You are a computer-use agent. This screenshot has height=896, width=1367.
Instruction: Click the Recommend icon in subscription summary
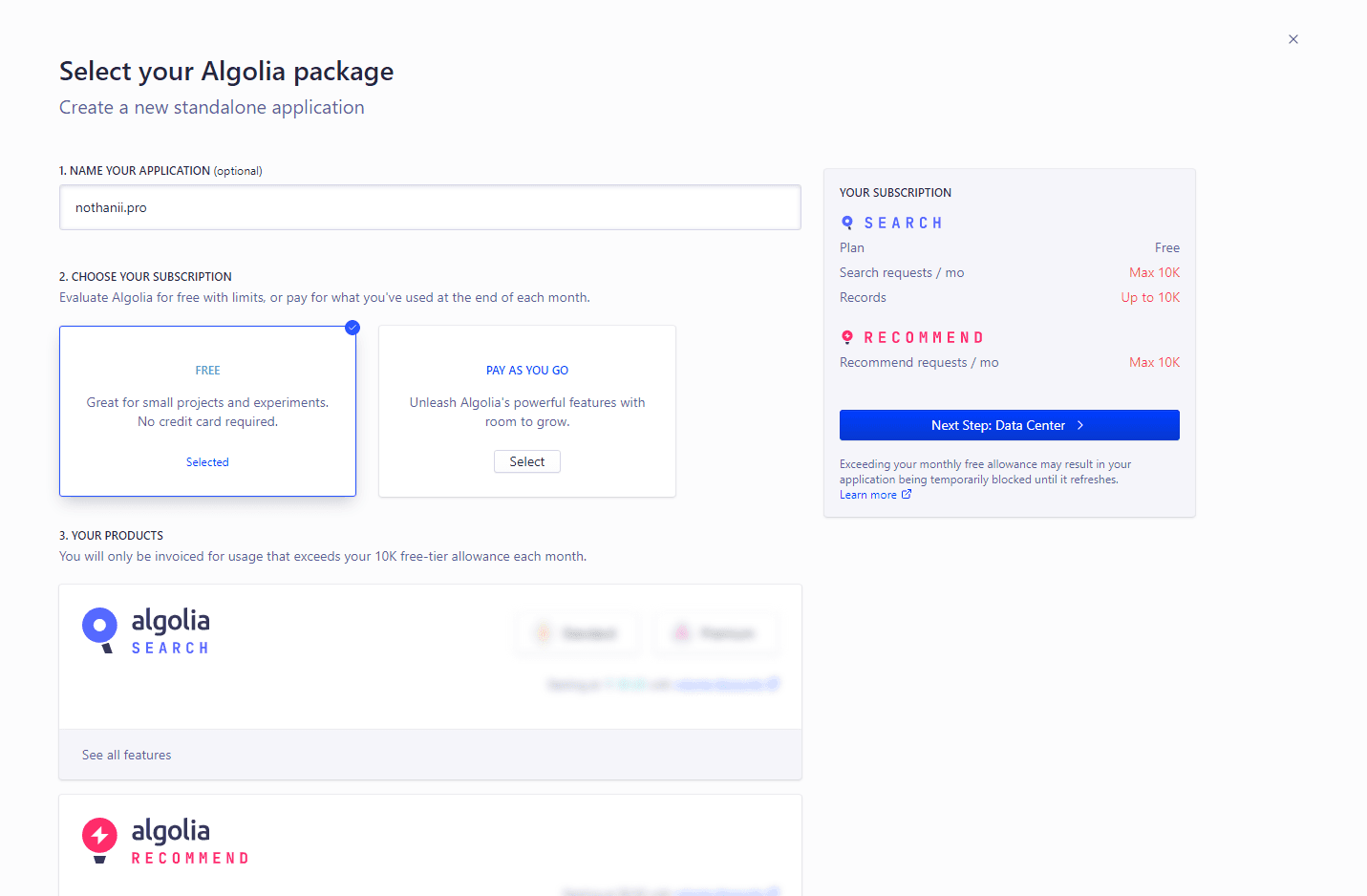pyautogui.click(x=847, y=337)
